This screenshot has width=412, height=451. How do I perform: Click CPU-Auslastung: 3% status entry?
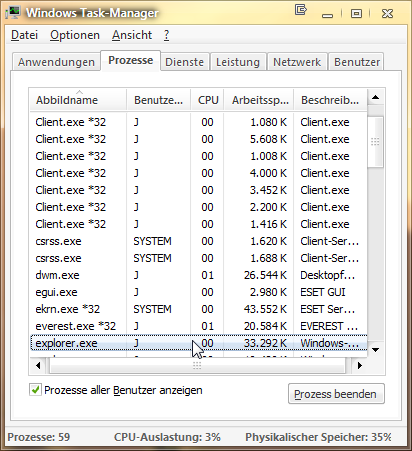click(167, 437)
